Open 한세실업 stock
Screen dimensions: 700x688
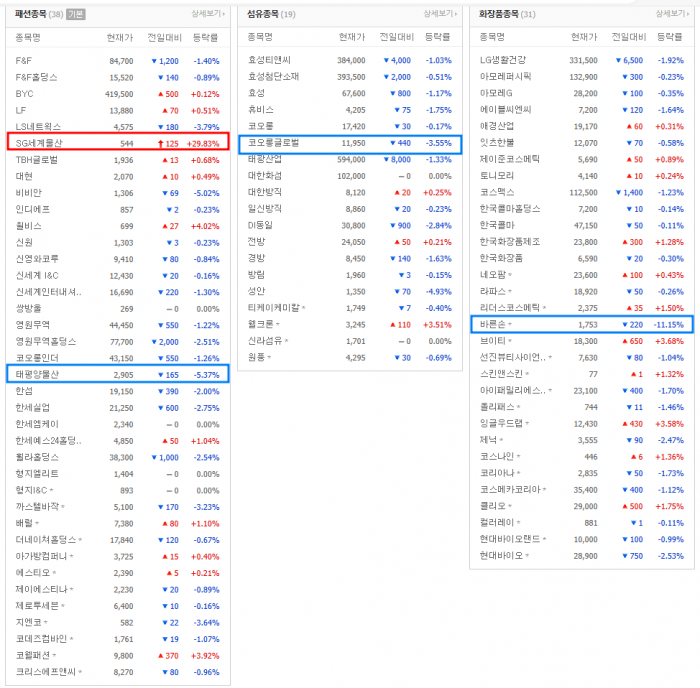click(x=33, y=408)
